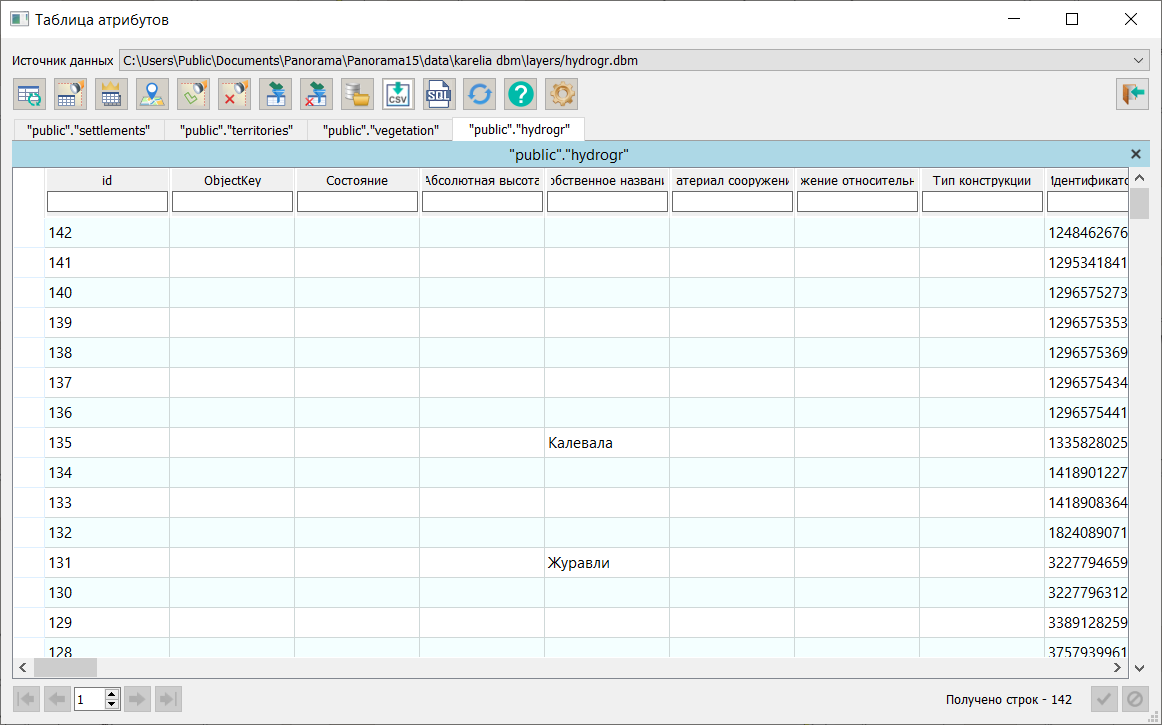This screenshot has height=725, width=1162.
Task: Select the "public"."territories" tab
Action: point(235,130)
